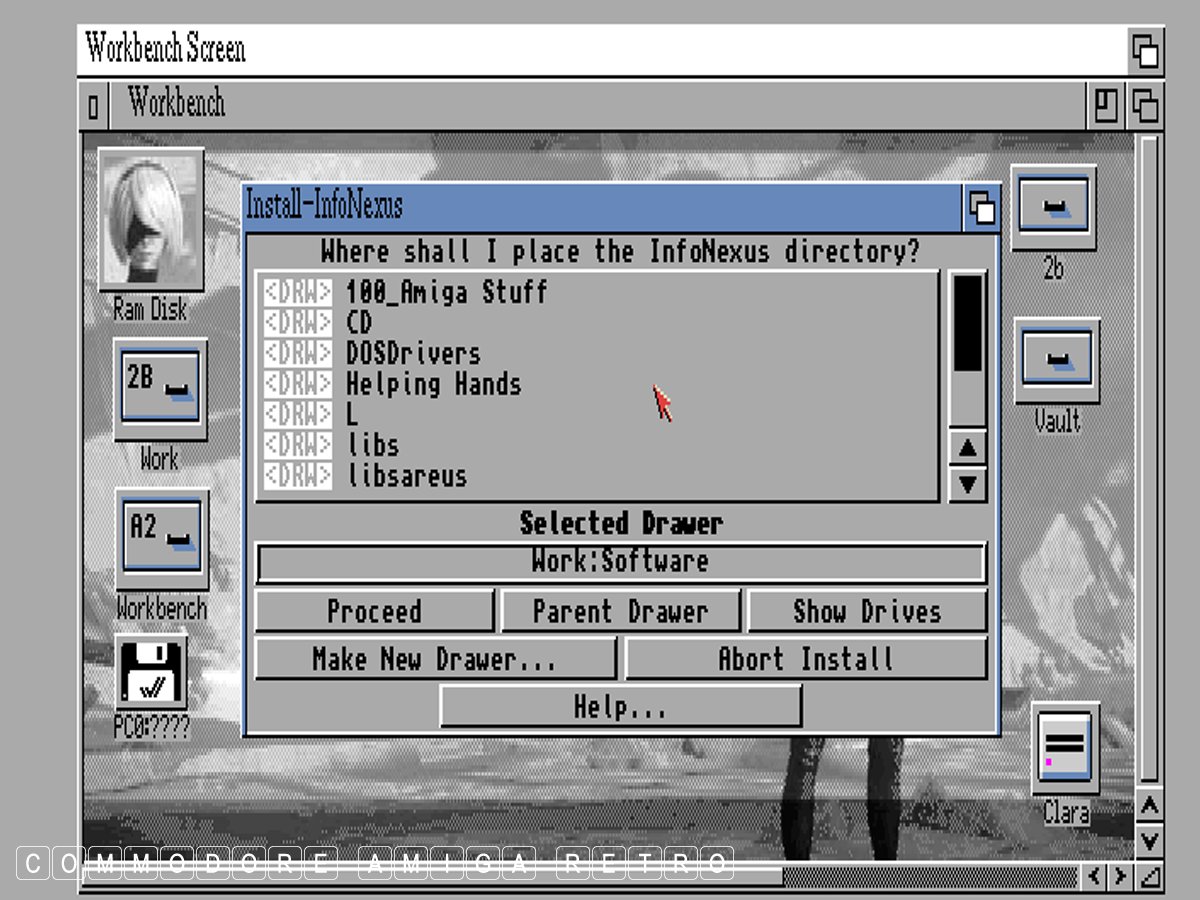Click Show Drives button
Screen dimensions: 1200x900
pos(866,612)
